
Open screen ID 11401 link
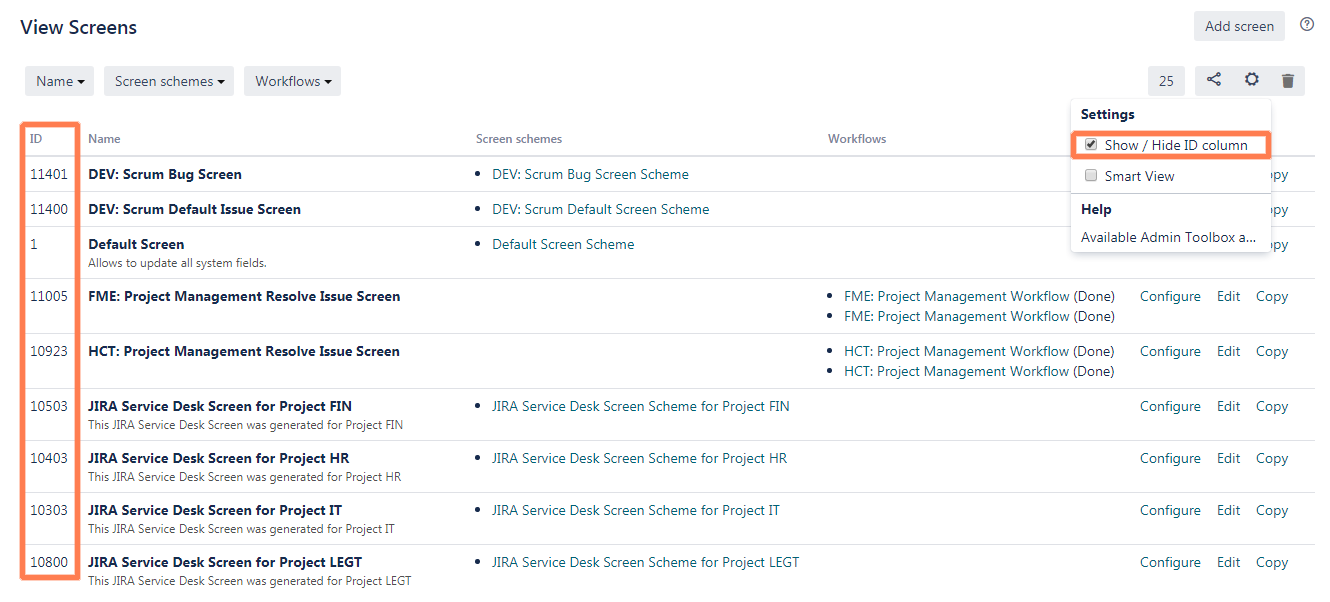(44, 174)
